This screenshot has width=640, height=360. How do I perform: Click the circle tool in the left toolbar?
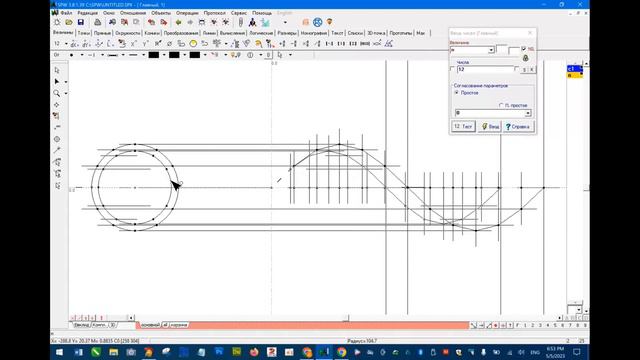point(57,139)
